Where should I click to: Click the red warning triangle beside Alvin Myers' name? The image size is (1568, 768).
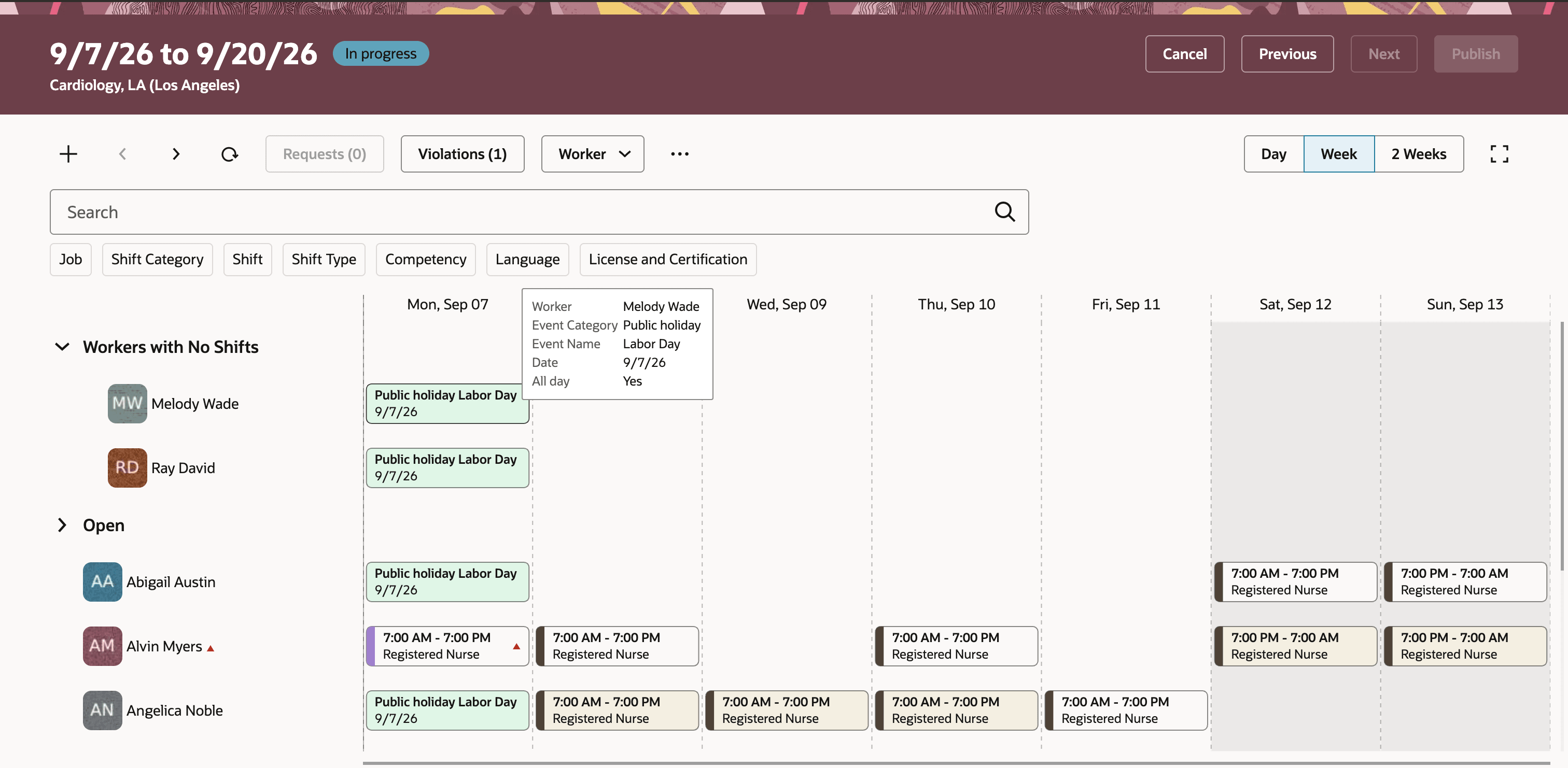[x=211, y=649]
